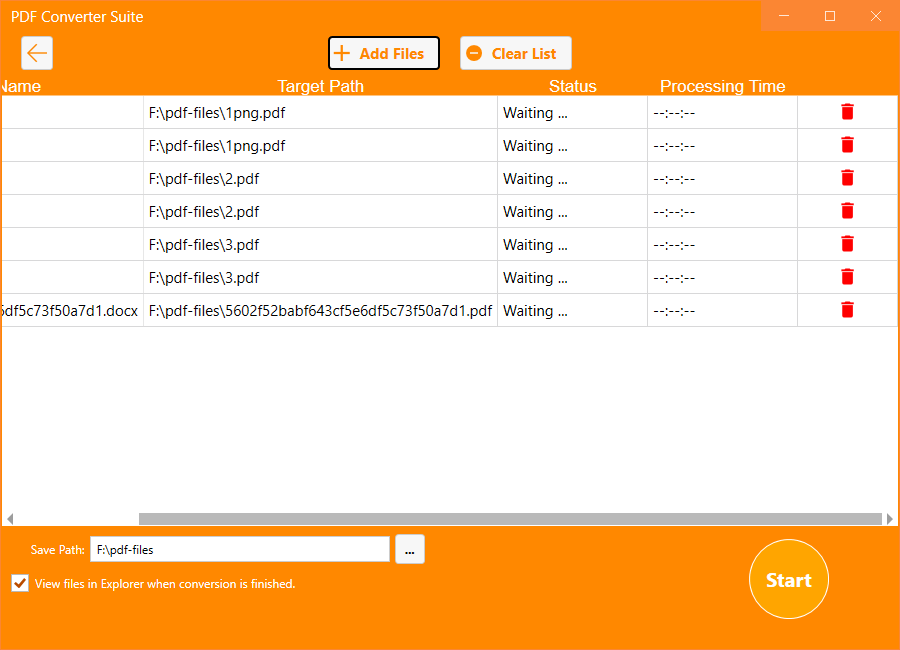Go back using the orange arrow icon
Viewport: 900px width, 650px height.
pyautogui.click(x=37, y=52)
